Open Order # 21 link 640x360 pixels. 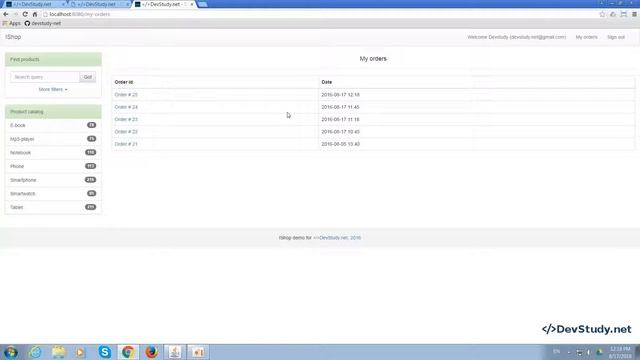point(126,144)
